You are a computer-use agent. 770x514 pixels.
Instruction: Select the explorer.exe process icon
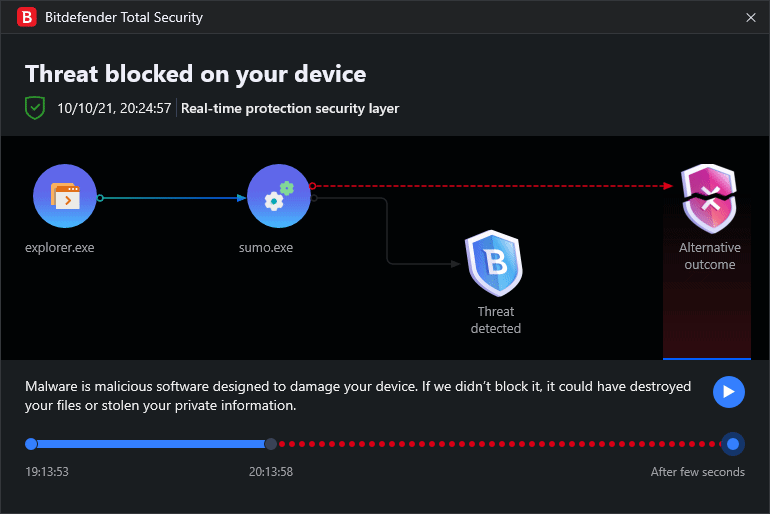[x=64, y=197]
